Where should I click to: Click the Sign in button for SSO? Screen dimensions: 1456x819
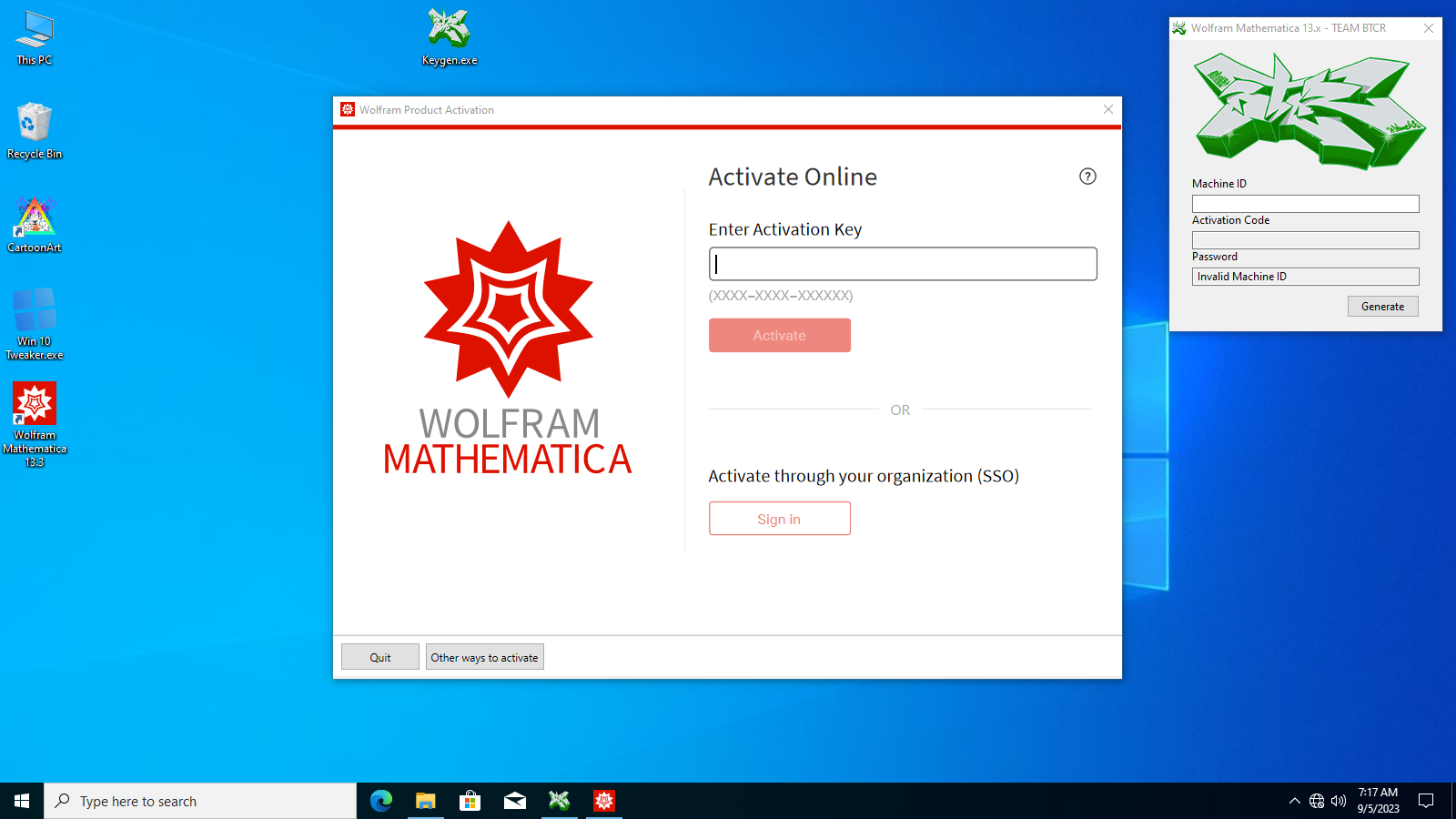pos(780,519)
